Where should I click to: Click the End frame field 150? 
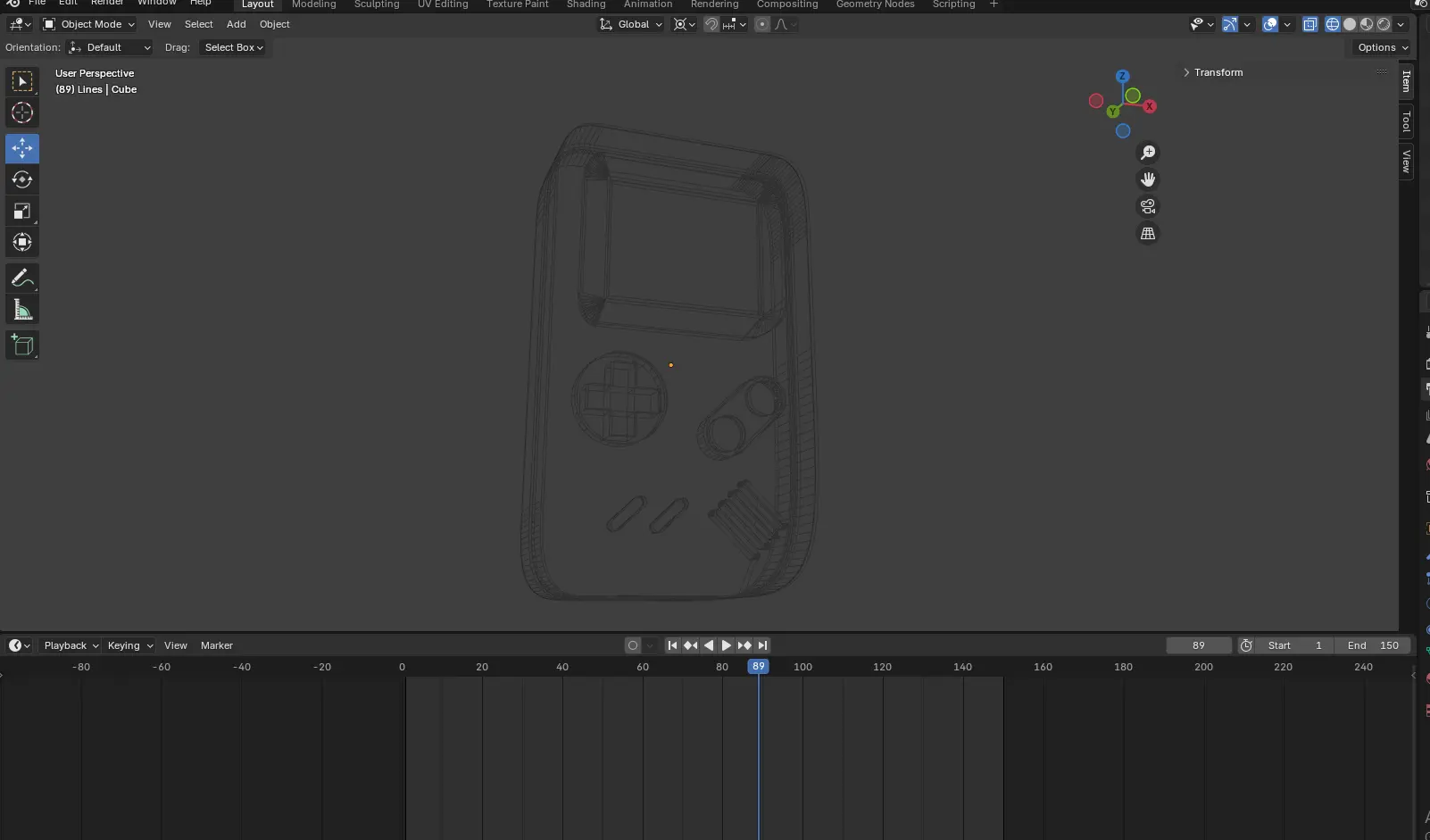point(1373,645)
